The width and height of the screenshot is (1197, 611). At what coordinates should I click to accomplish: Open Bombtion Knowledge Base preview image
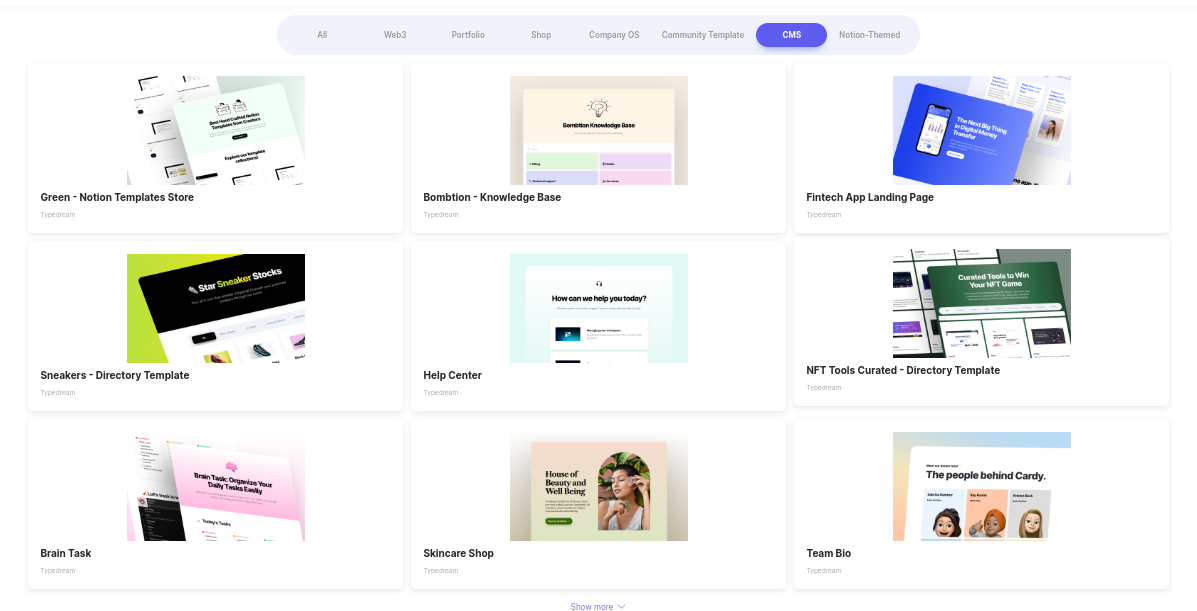(x=598, y=131)
